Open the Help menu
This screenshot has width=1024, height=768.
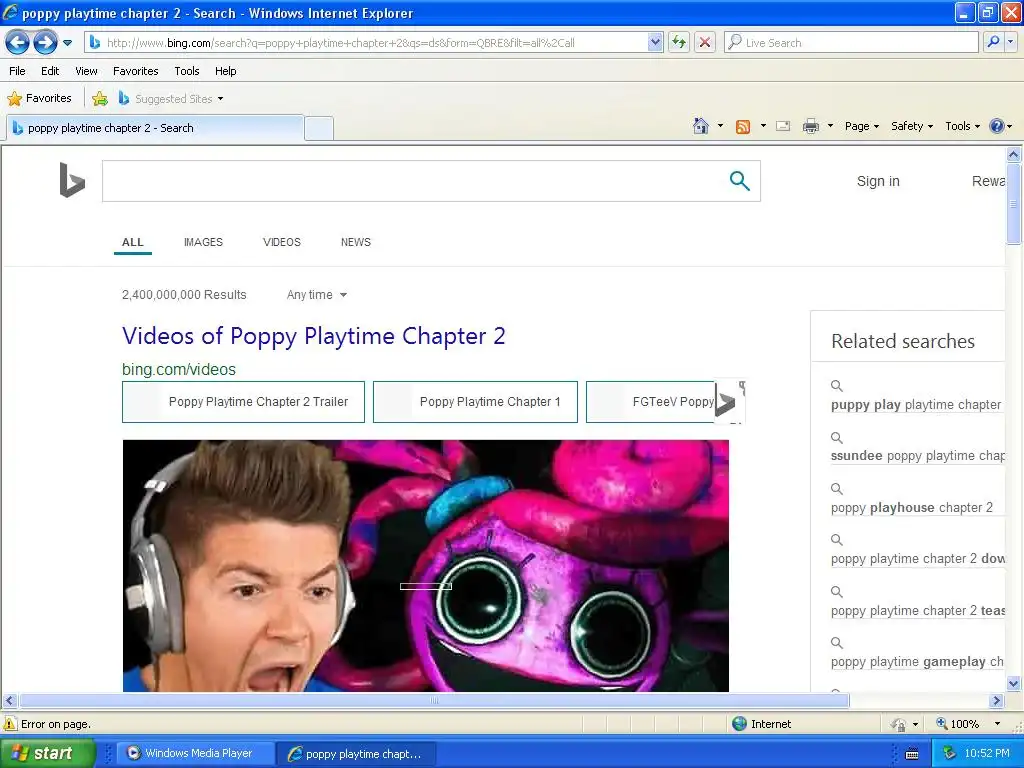pos(225,71)
